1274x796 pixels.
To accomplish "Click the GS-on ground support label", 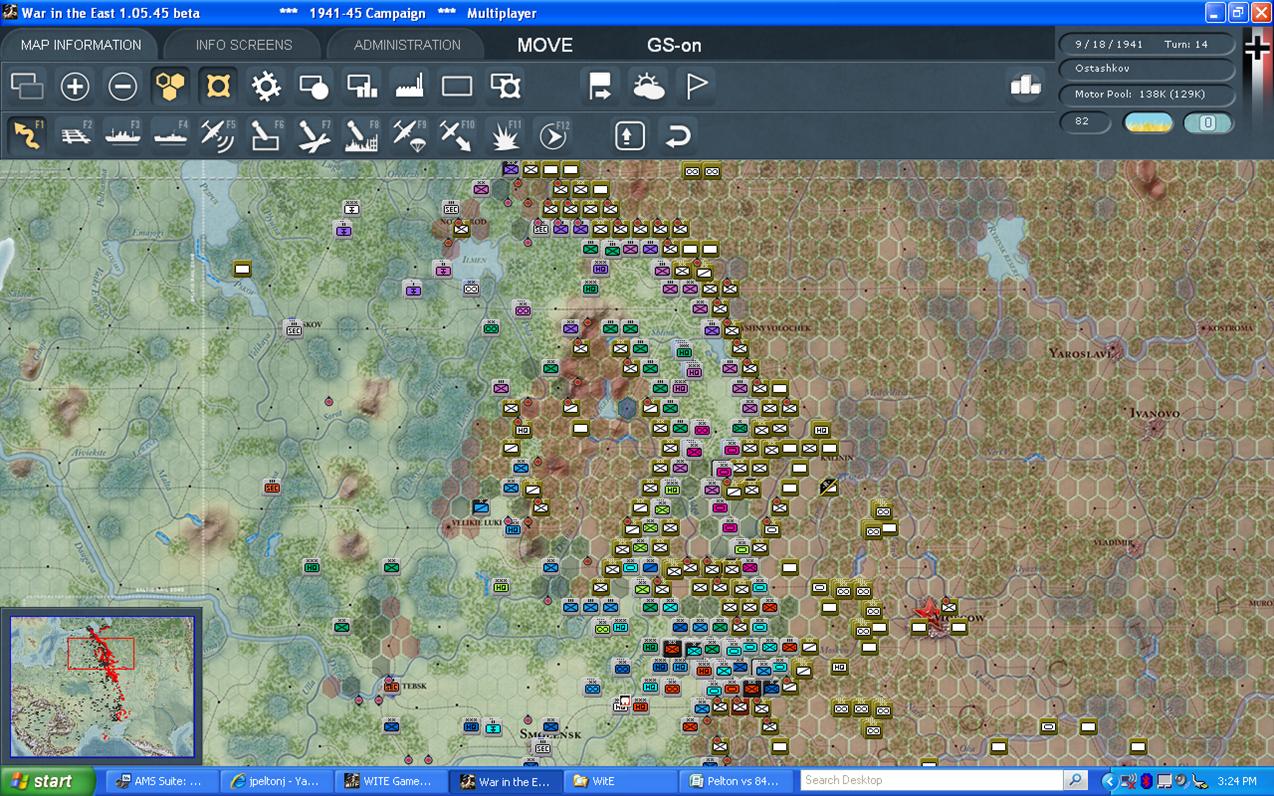I will coord(674,45).
